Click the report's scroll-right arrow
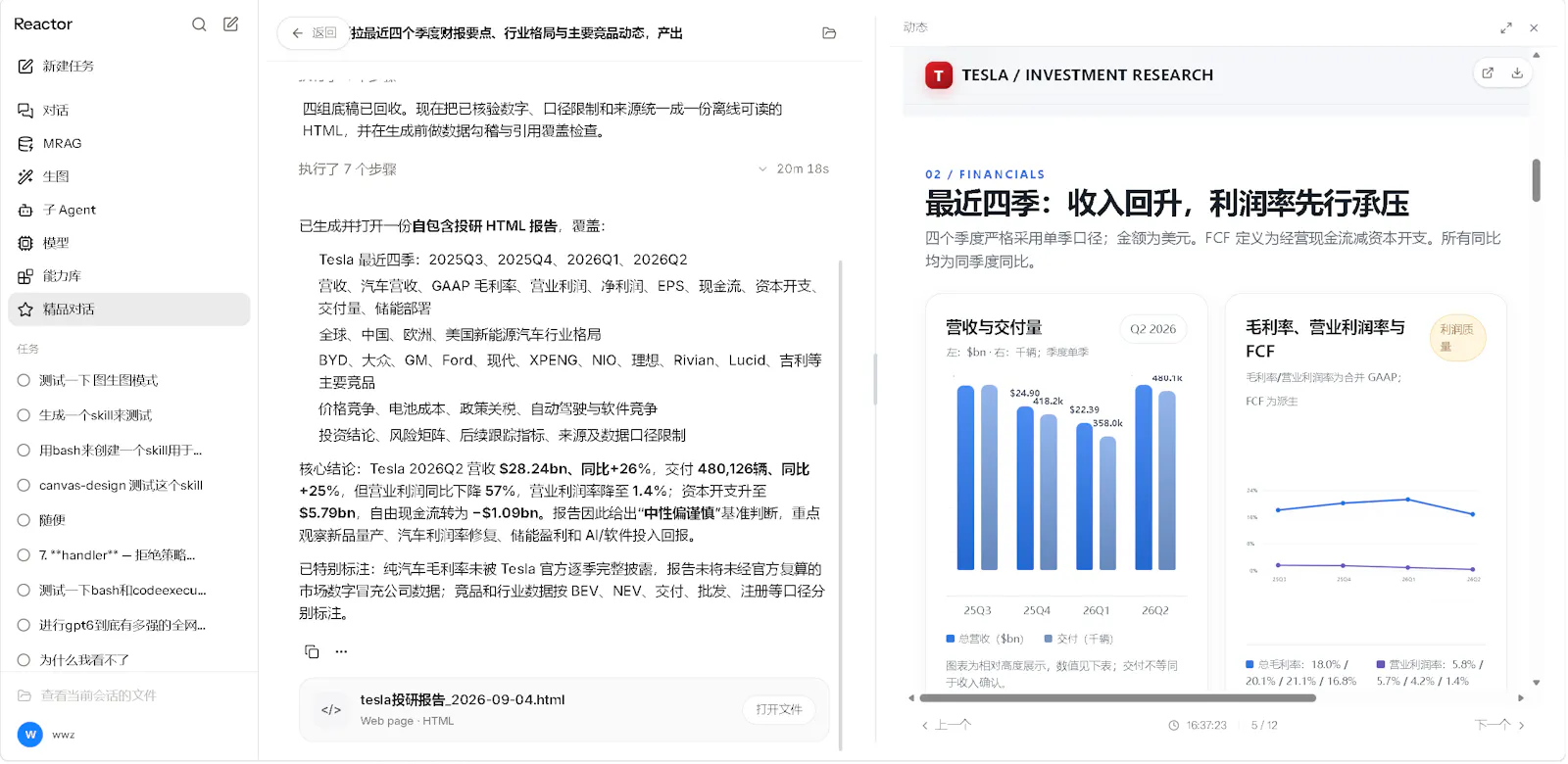 coord(1521,698)
